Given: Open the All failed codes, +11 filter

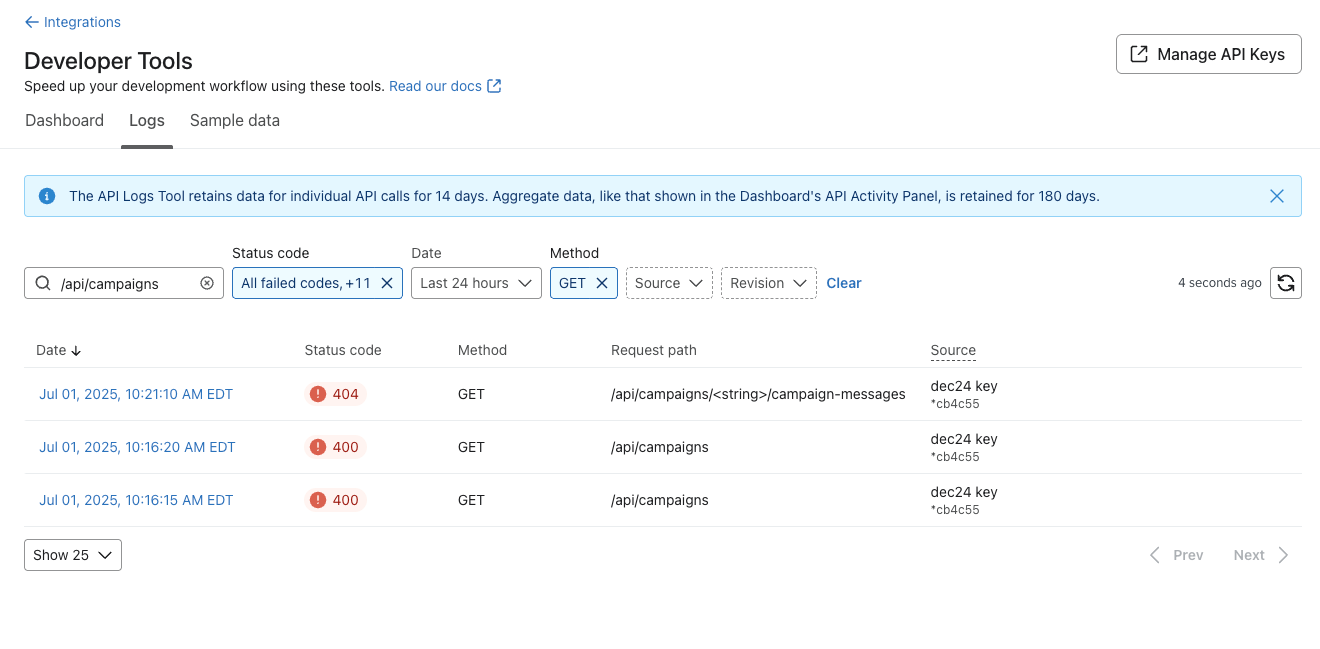Looking at the screenshot, I should 305,283.
